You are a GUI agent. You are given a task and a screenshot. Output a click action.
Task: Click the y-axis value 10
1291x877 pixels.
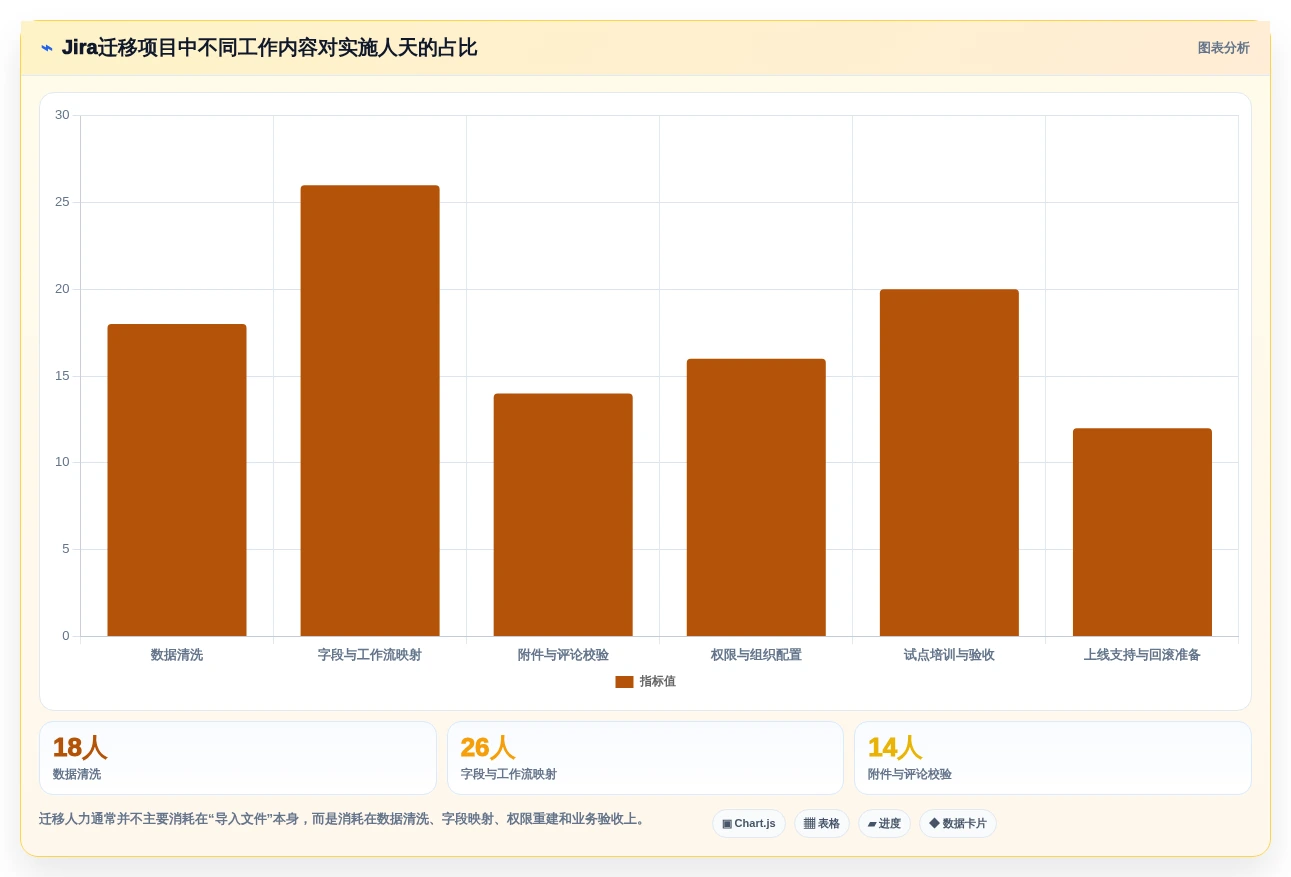pos(62,462)
